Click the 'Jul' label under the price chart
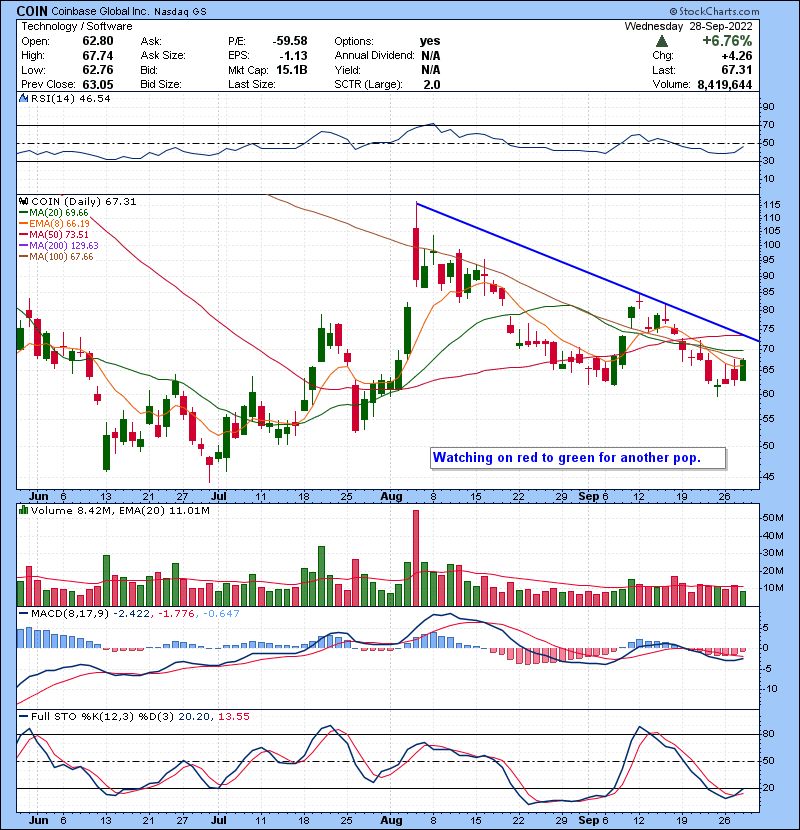 point(219,497)
